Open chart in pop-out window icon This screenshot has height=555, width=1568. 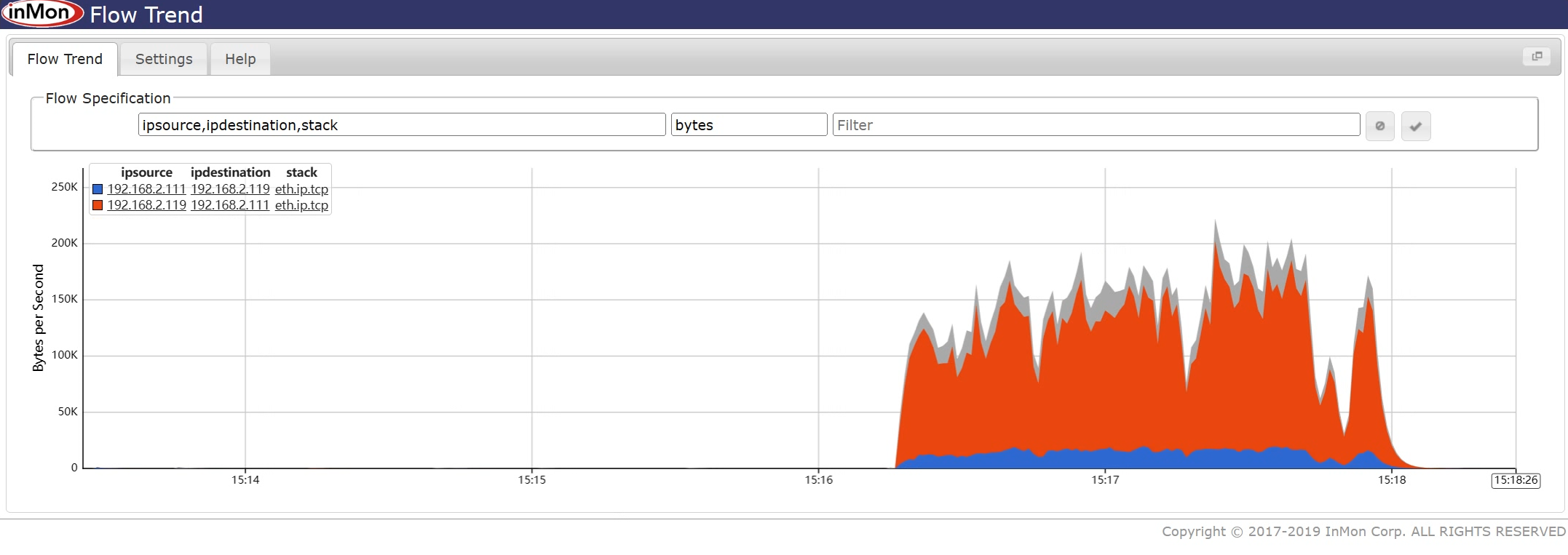pos(1537,57)
